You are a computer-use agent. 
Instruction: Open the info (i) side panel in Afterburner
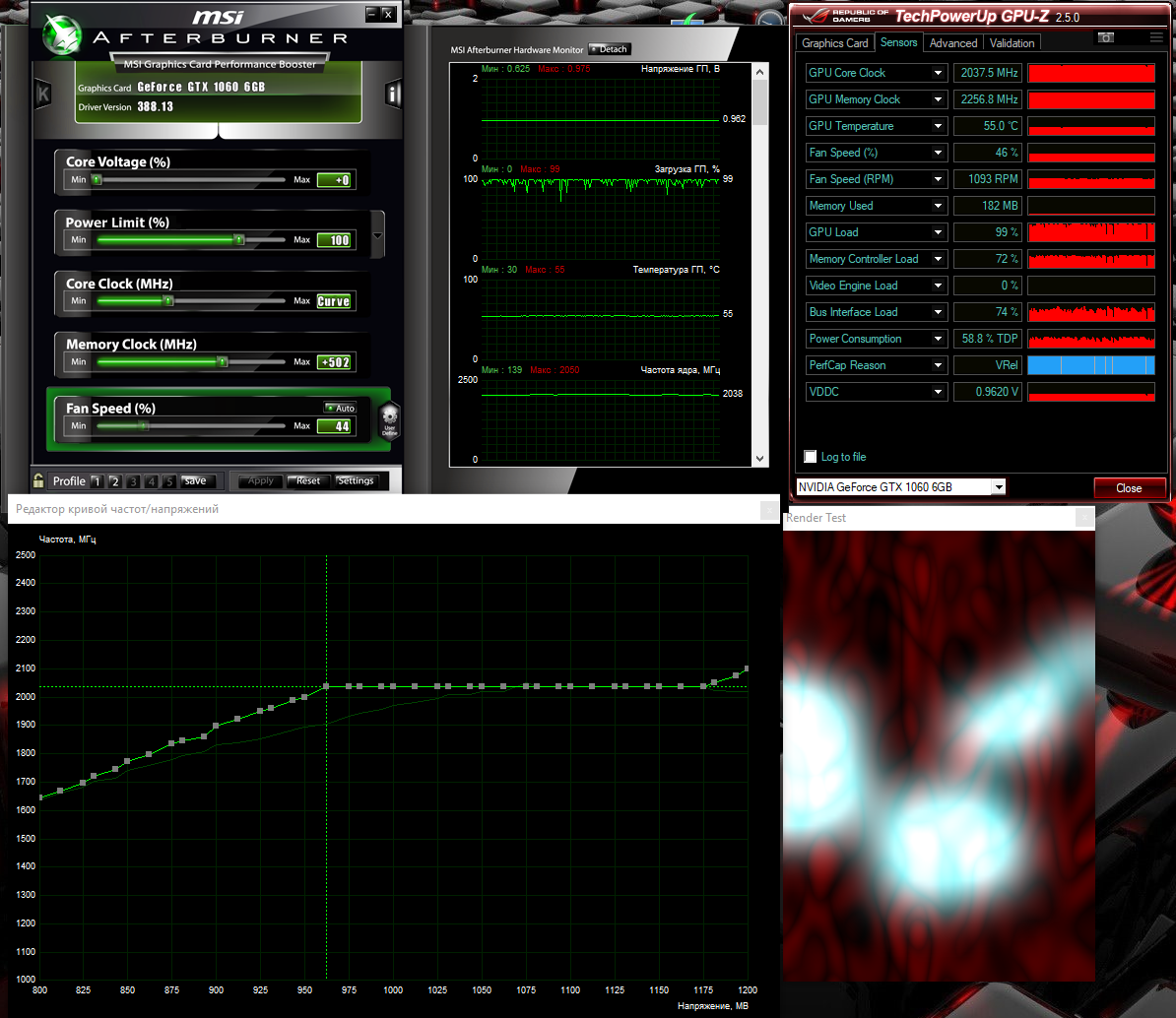tap(392, 94)
